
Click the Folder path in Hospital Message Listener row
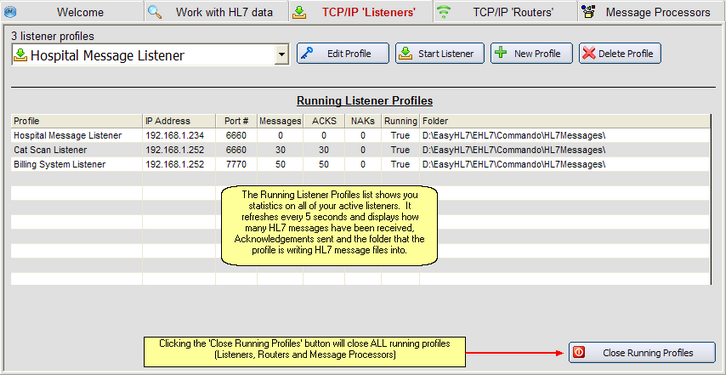tap(514, 136)
